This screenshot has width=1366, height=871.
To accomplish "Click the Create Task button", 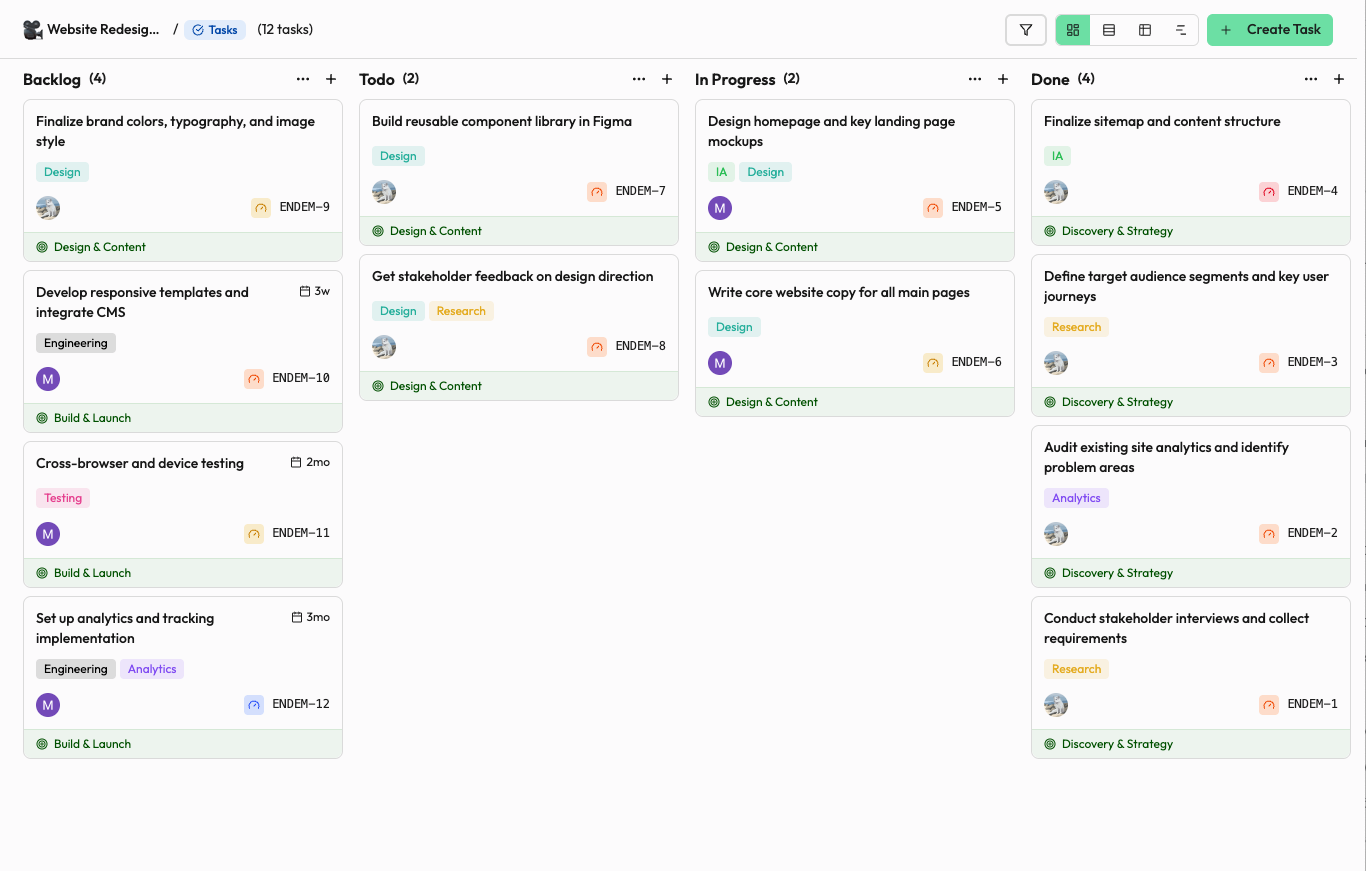I will (1270, 29).
